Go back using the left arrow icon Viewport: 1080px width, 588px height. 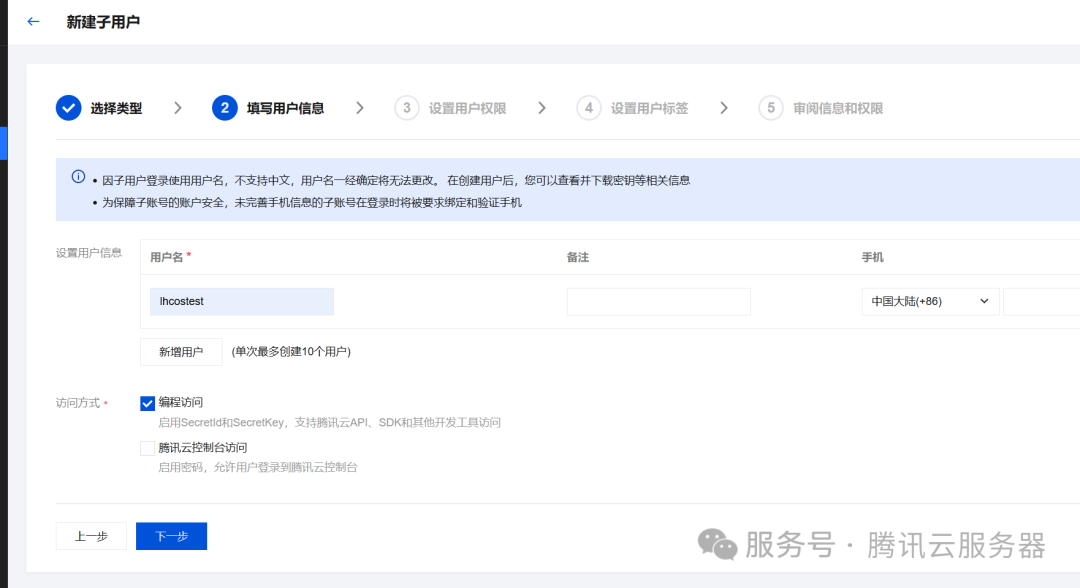(x=33, y=22)
